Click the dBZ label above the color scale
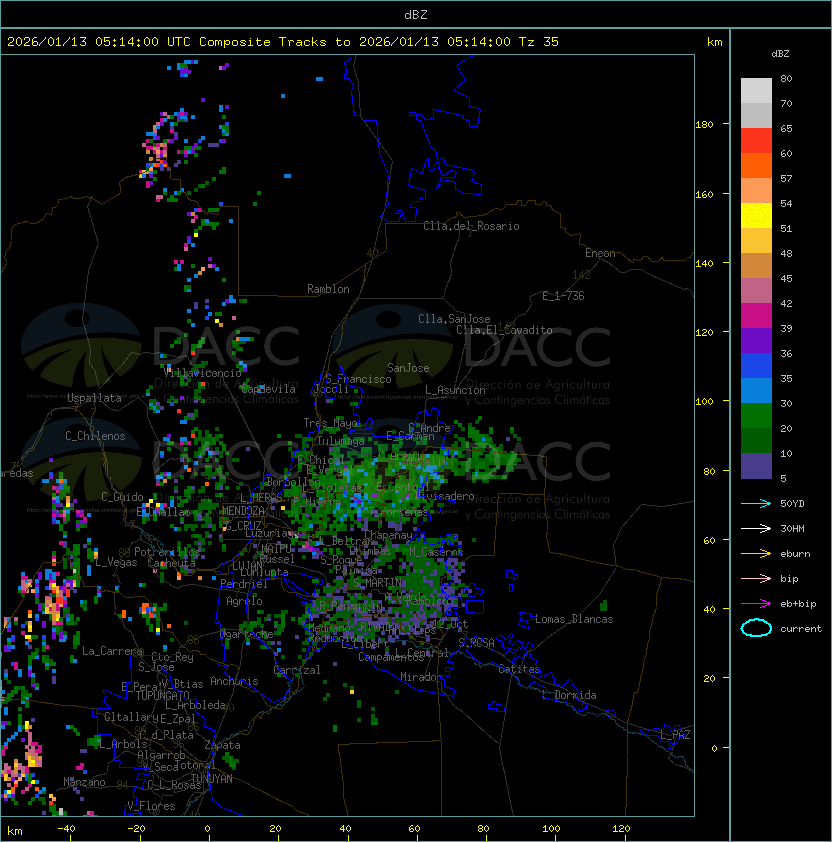832x842 pixels. [780, 54]
